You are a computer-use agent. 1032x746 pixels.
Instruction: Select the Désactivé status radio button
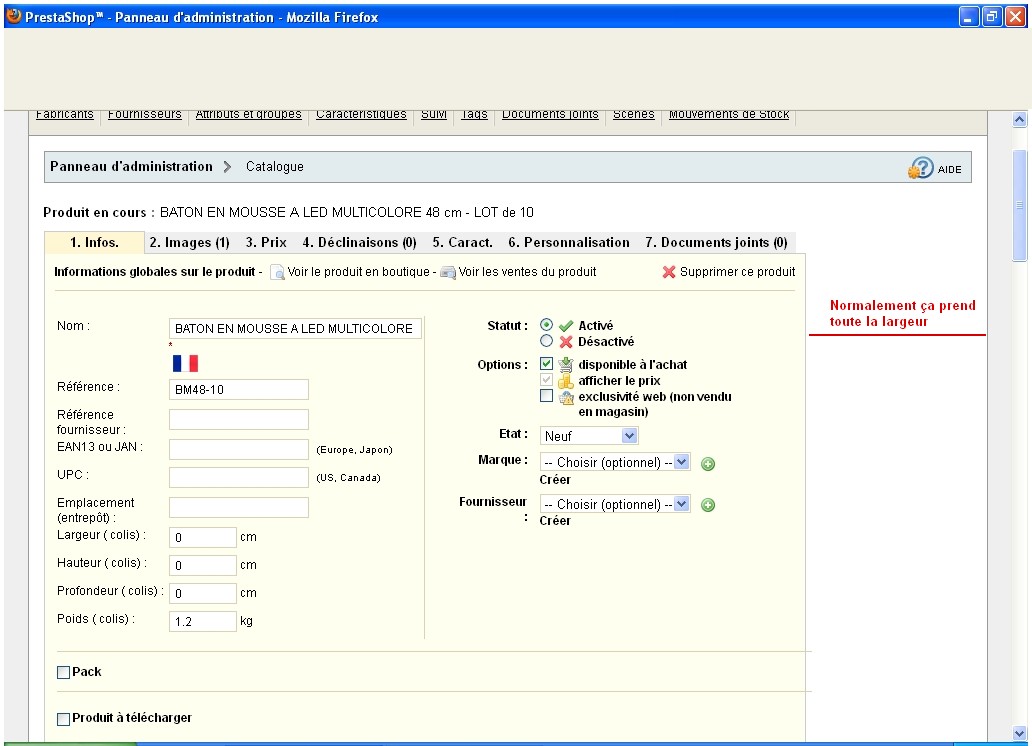pos(546,340)
